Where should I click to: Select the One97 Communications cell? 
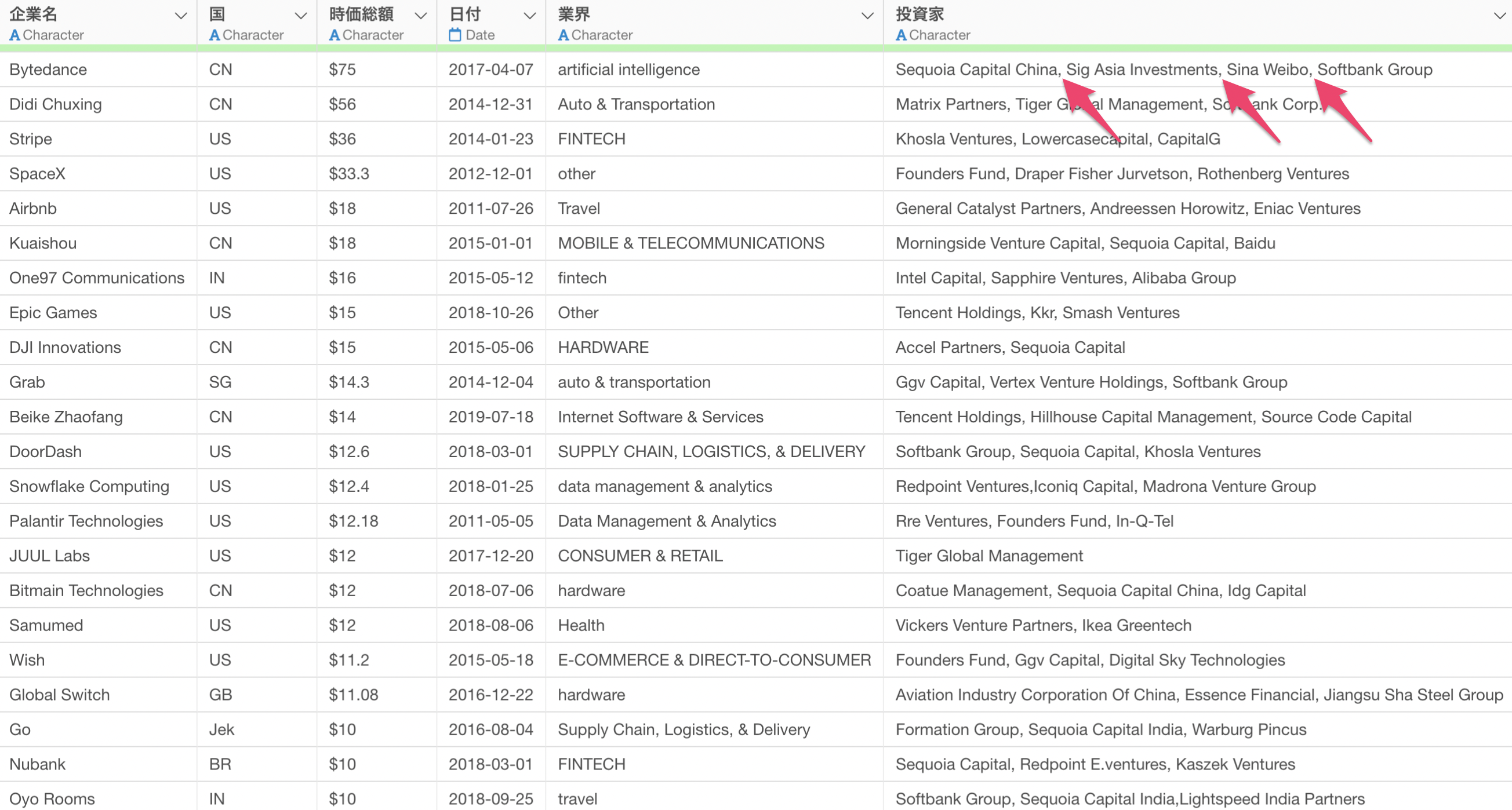(x=98, y=278)
